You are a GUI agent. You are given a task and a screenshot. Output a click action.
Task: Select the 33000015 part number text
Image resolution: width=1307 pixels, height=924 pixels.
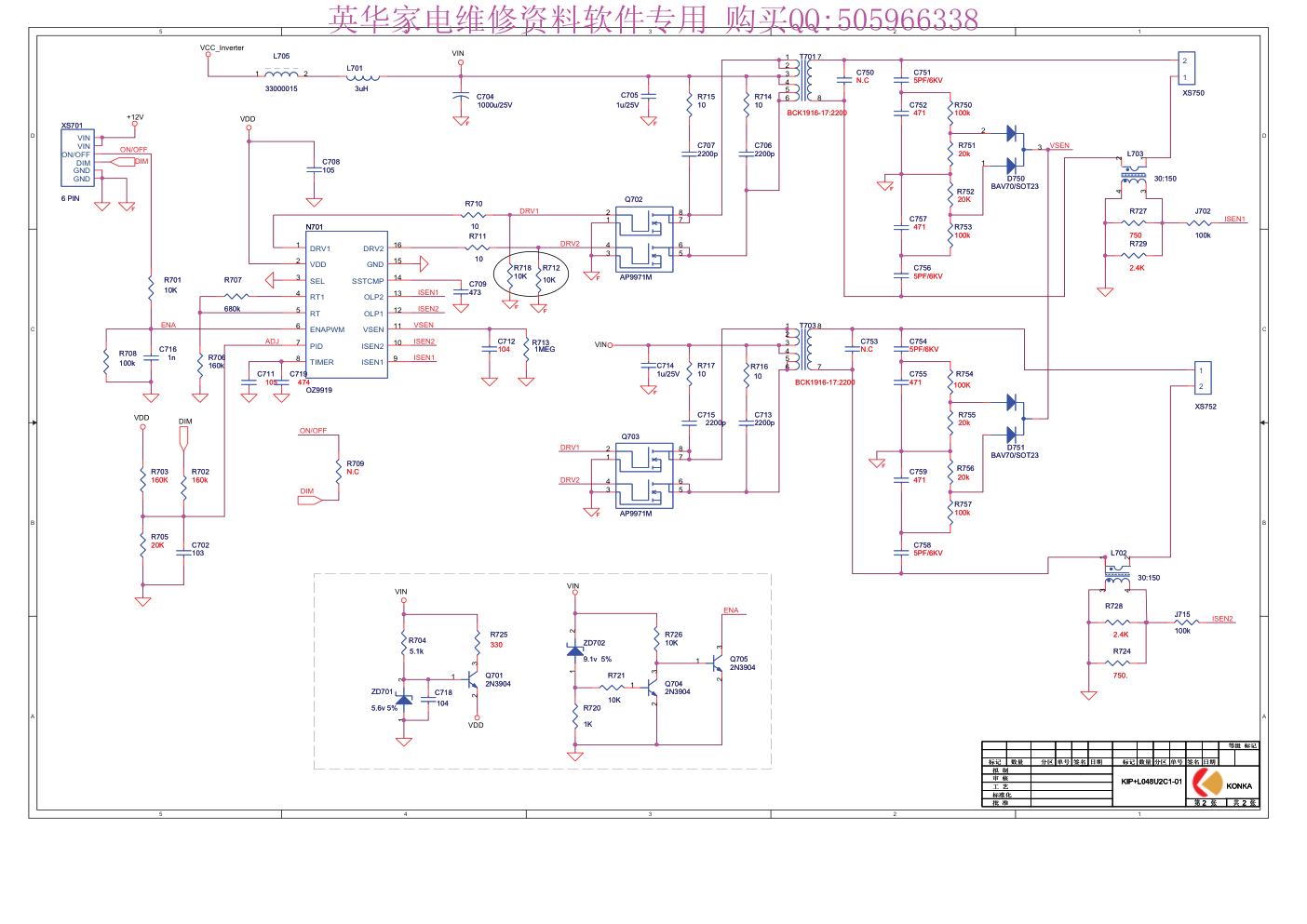pos(281,88)
